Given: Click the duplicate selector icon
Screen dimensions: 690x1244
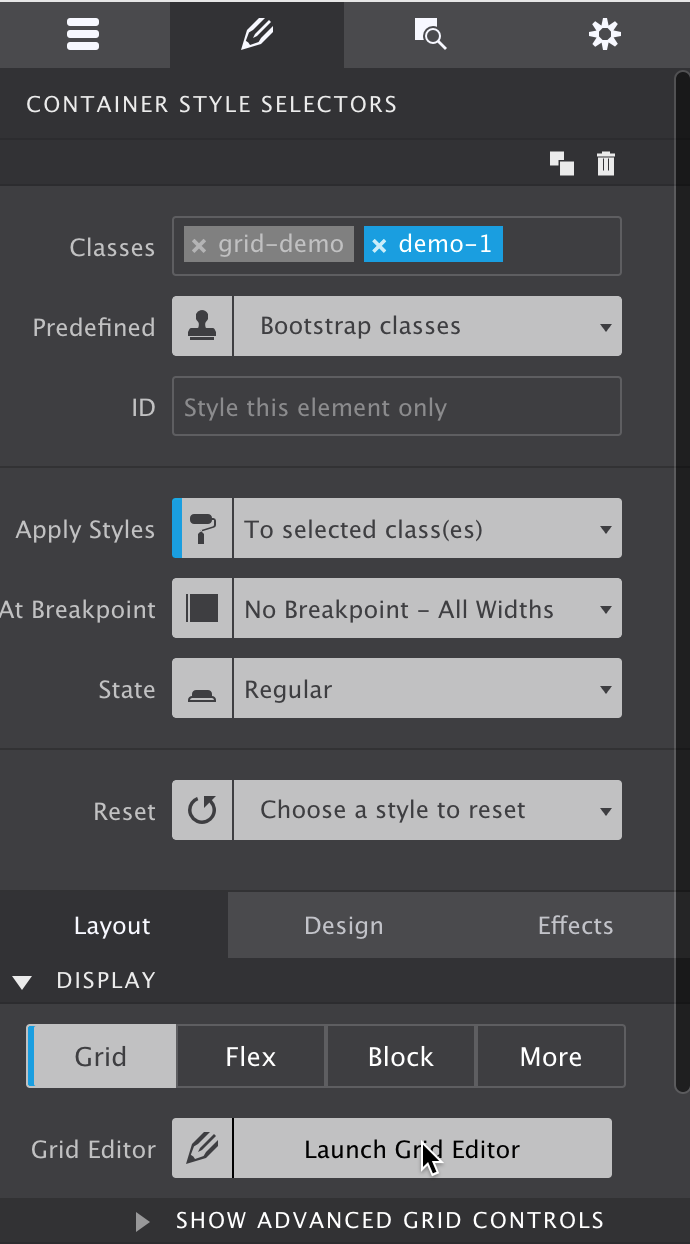Looking at the screenshot, I should (x=561, y=163).
